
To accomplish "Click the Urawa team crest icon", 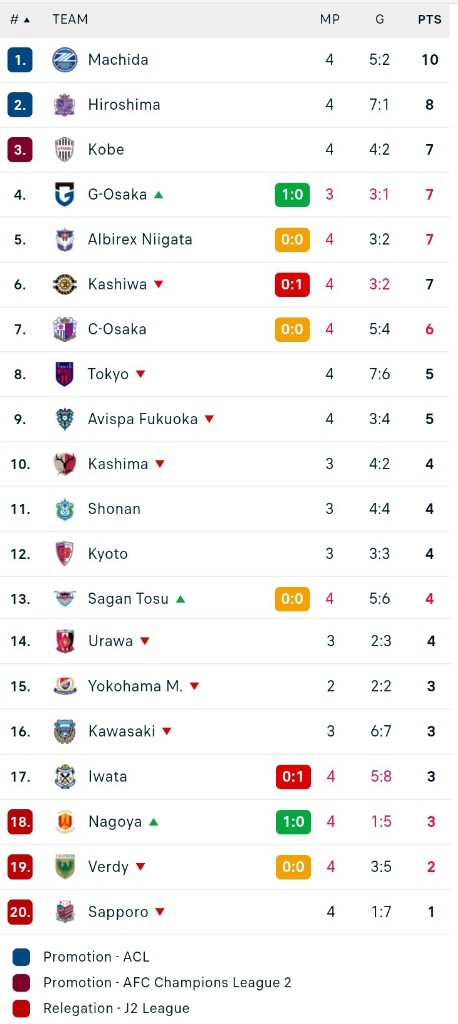I will pos(65,641).
